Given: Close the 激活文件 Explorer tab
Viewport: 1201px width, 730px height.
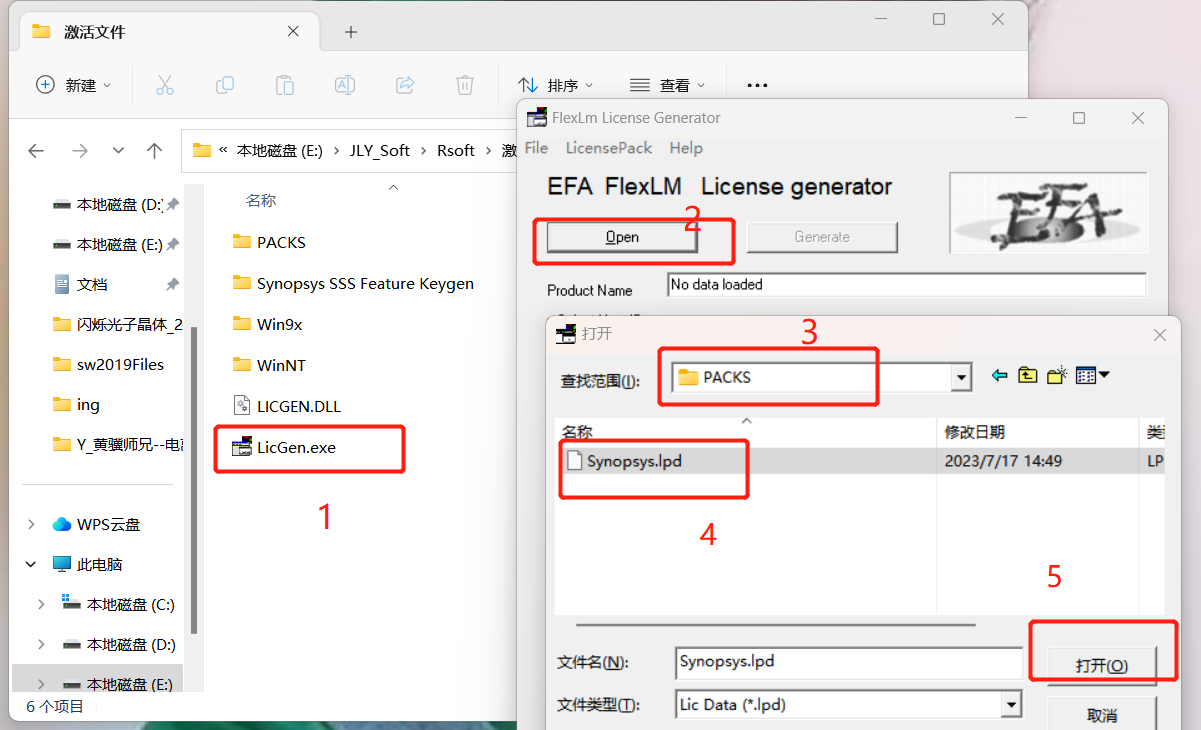Looking at the screenshot, I should pos(293,31).
